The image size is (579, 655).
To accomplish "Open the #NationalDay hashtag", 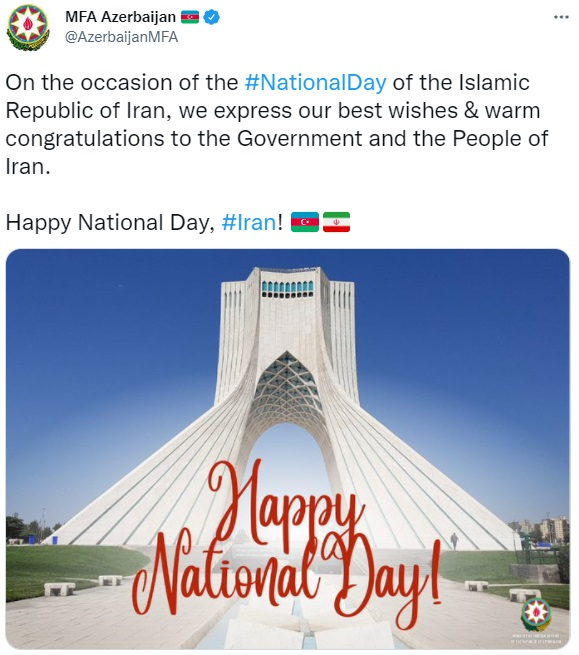I will pos(315,82).
